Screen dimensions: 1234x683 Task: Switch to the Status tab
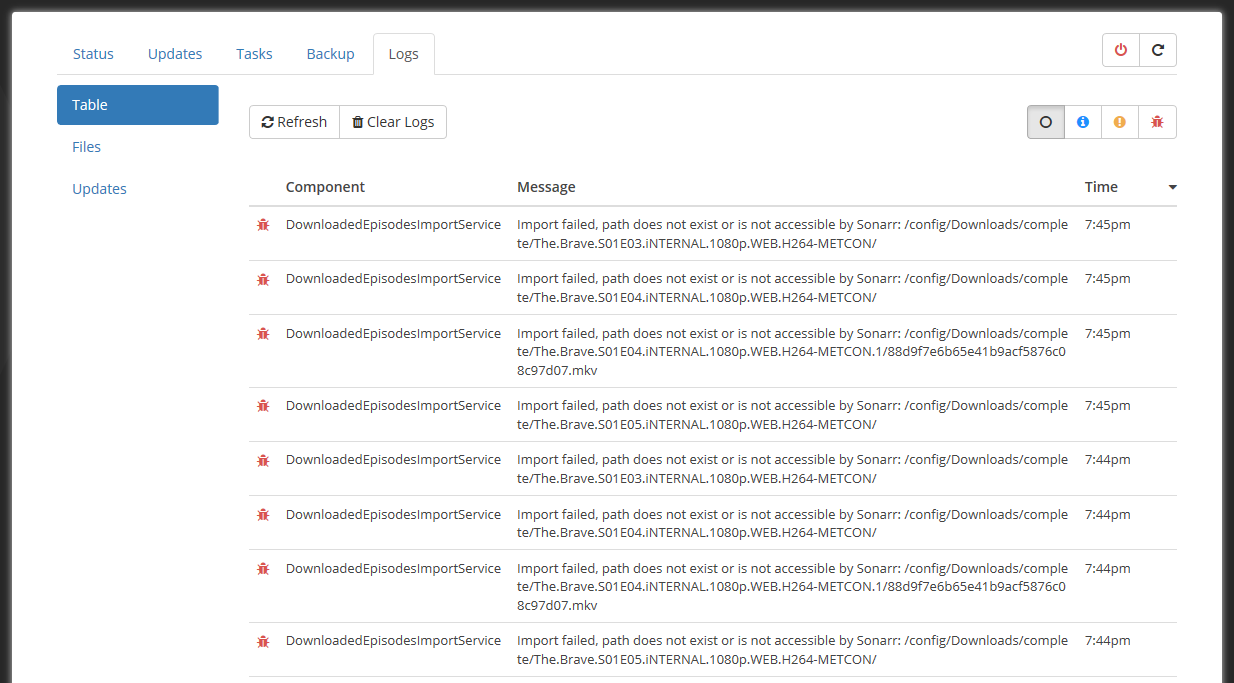[x=93, y=53]
